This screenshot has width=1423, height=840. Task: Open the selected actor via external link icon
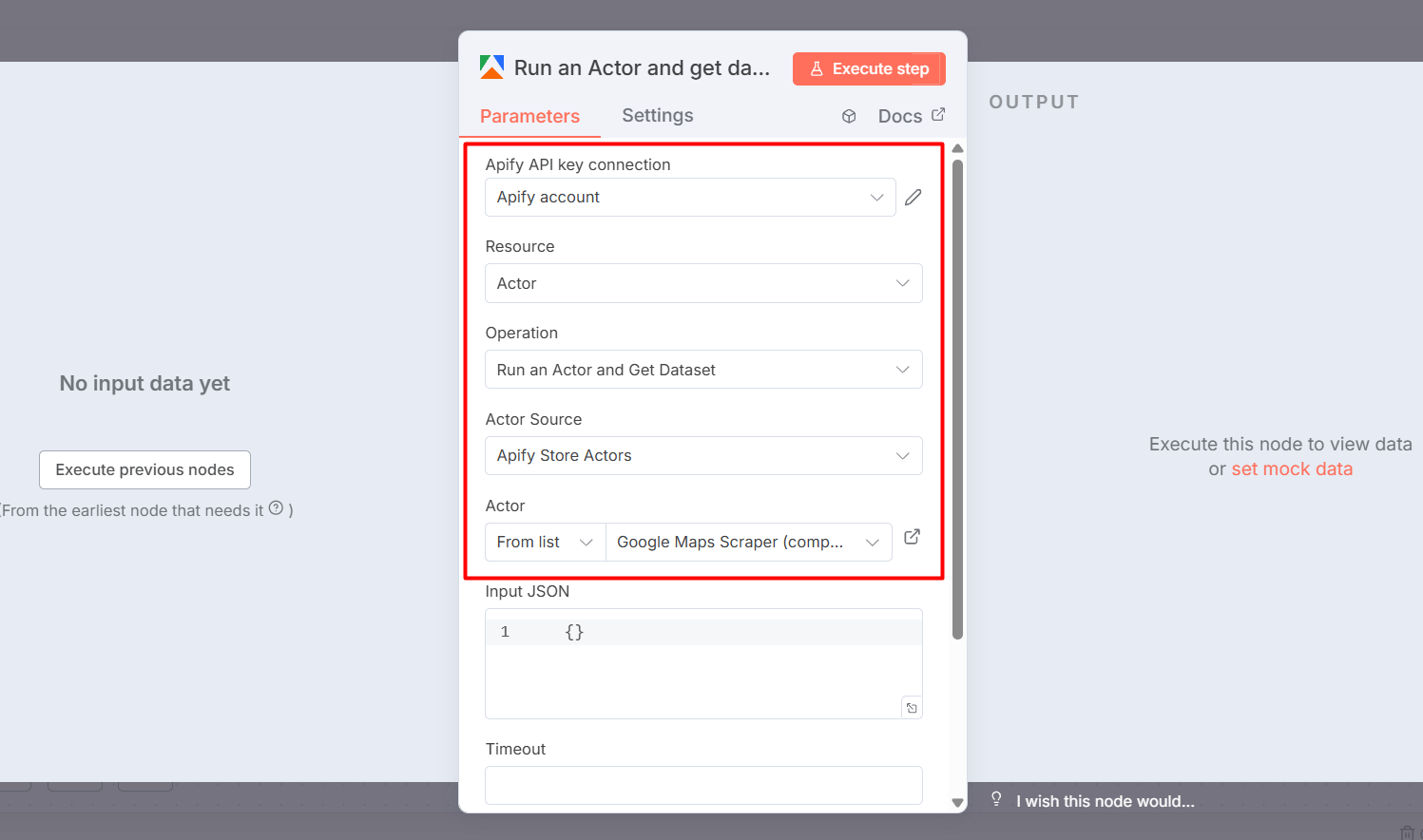(x=912, y=537)
